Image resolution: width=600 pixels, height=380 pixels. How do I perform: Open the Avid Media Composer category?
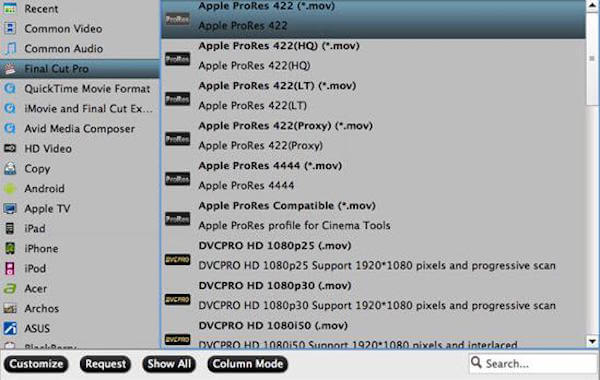pyautogui.click(x=80, y=129)
